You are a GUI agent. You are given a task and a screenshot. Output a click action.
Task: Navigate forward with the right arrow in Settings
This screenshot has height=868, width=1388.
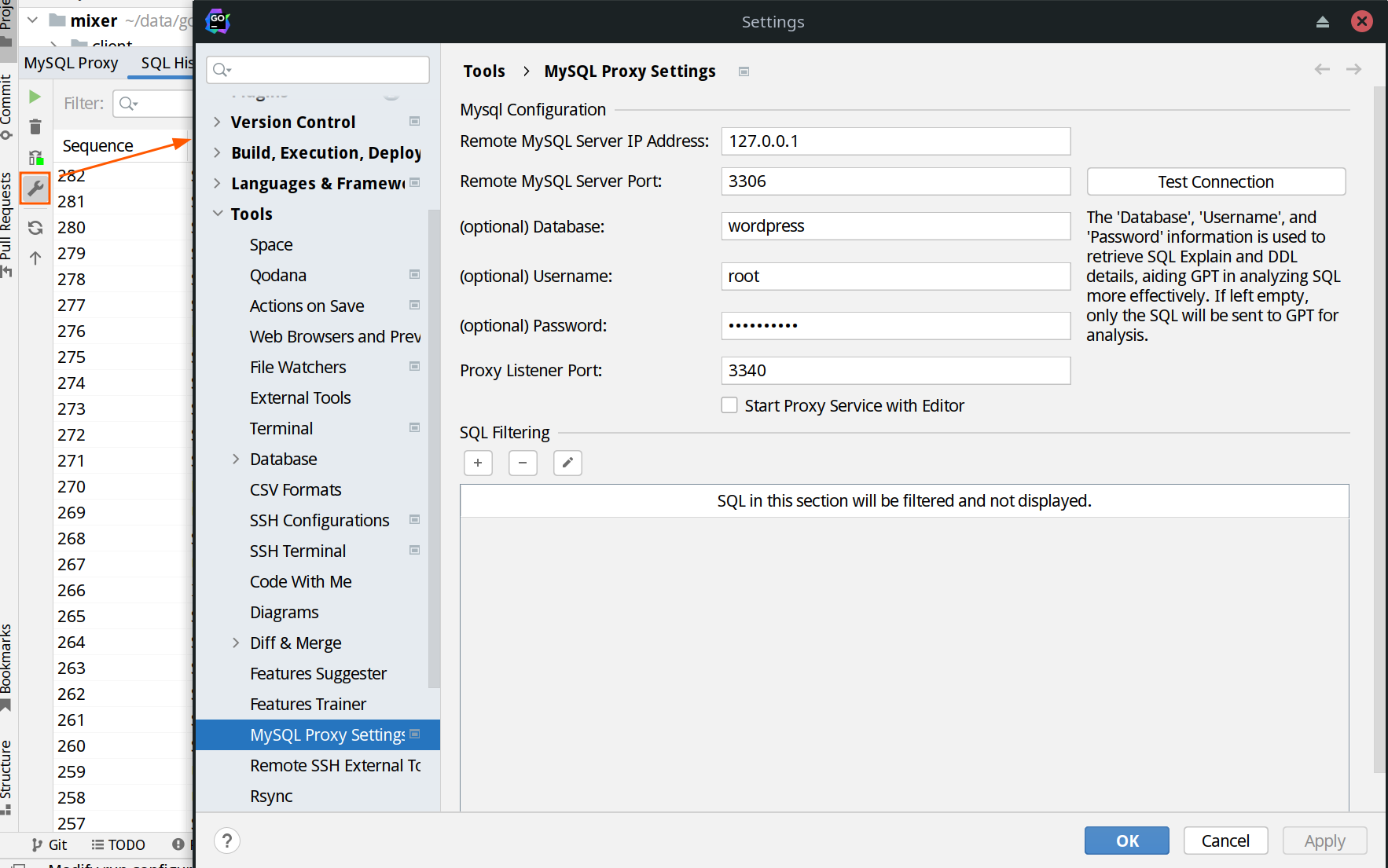[1353, 69]
